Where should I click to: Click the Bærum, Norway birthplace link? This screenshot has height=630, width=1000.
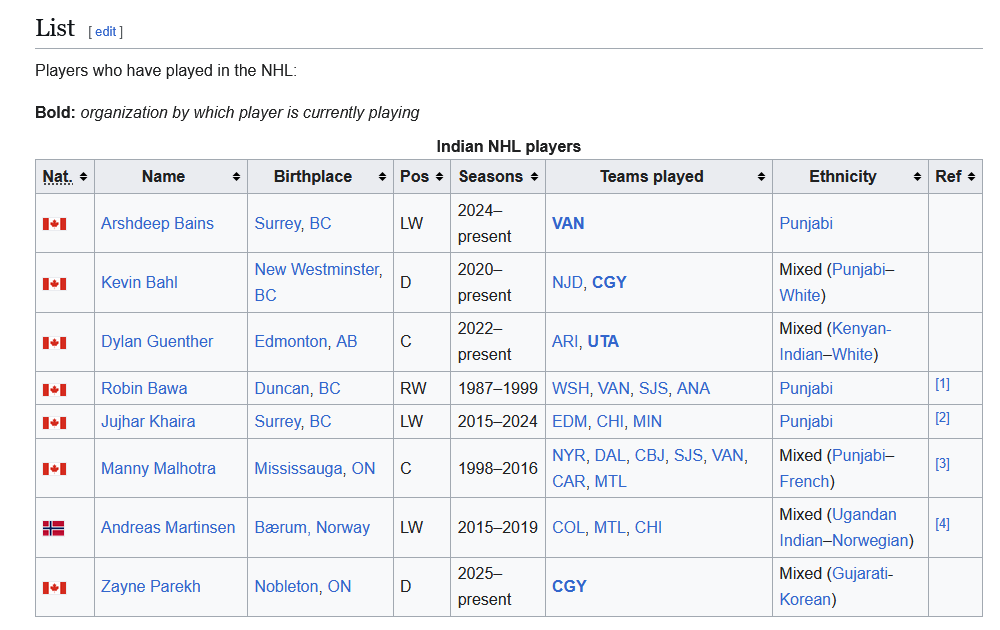pyautogui.click(x=312, y=528)
